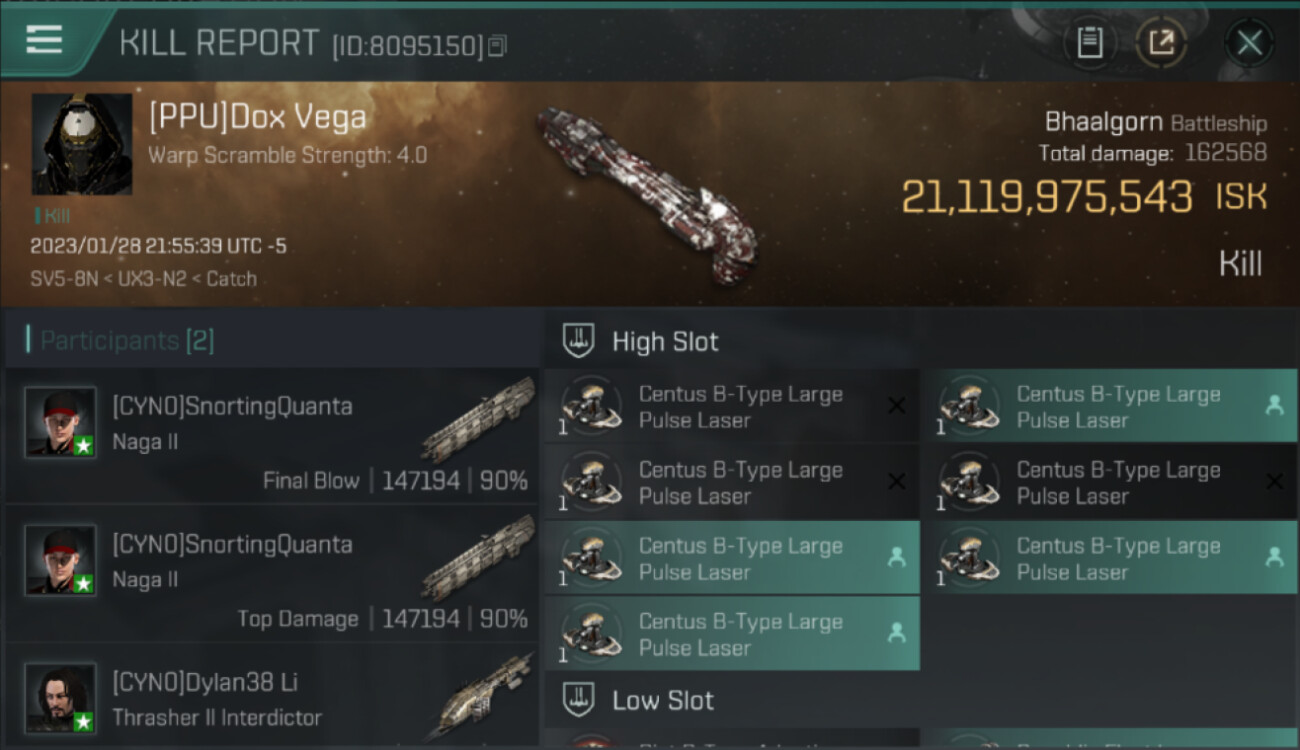The height and width of the screenshot is (750, 1300).
Task: Select the Bhaalgorn ship image
Action: tap(646, 192)
